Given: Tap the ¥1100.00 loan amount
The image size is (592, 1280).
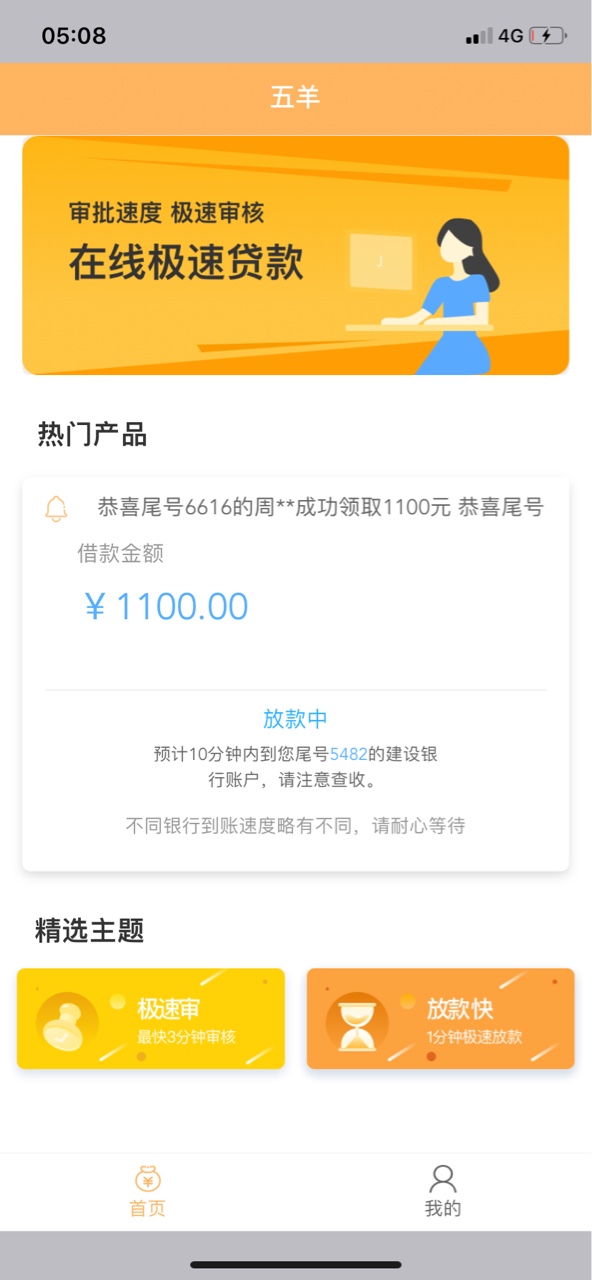Looking at the screenshot, I should pos(166,606).
